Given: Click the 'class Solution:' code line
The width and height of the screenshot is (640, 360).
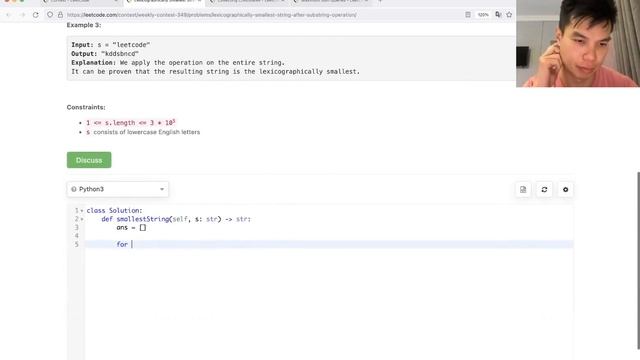Looking at the screenshot, I should click(114, 211).
